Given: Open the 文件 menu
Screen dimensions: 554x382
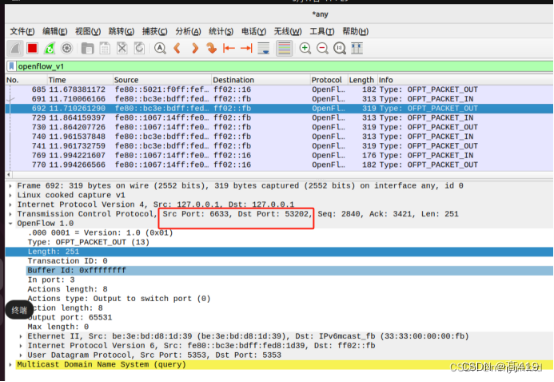Looking at the screenshot, I should 22,31.
